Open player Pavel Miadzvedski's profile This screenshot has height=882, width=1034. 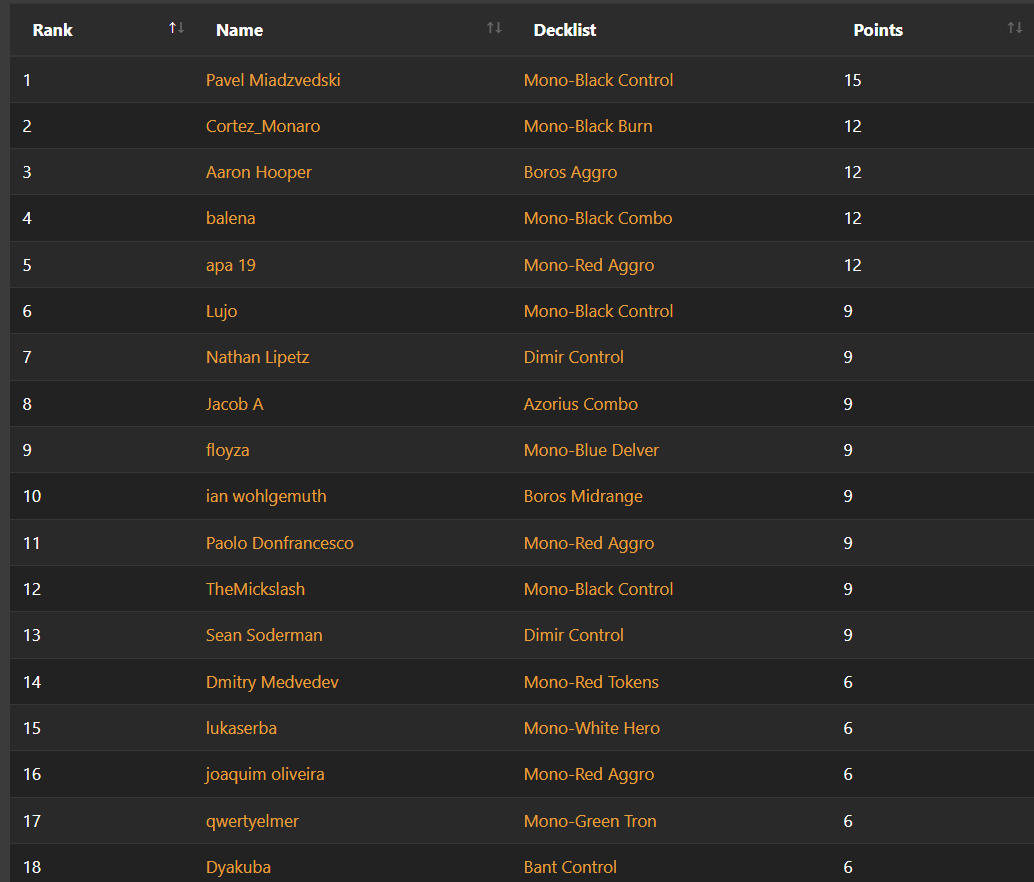[273, 80]
